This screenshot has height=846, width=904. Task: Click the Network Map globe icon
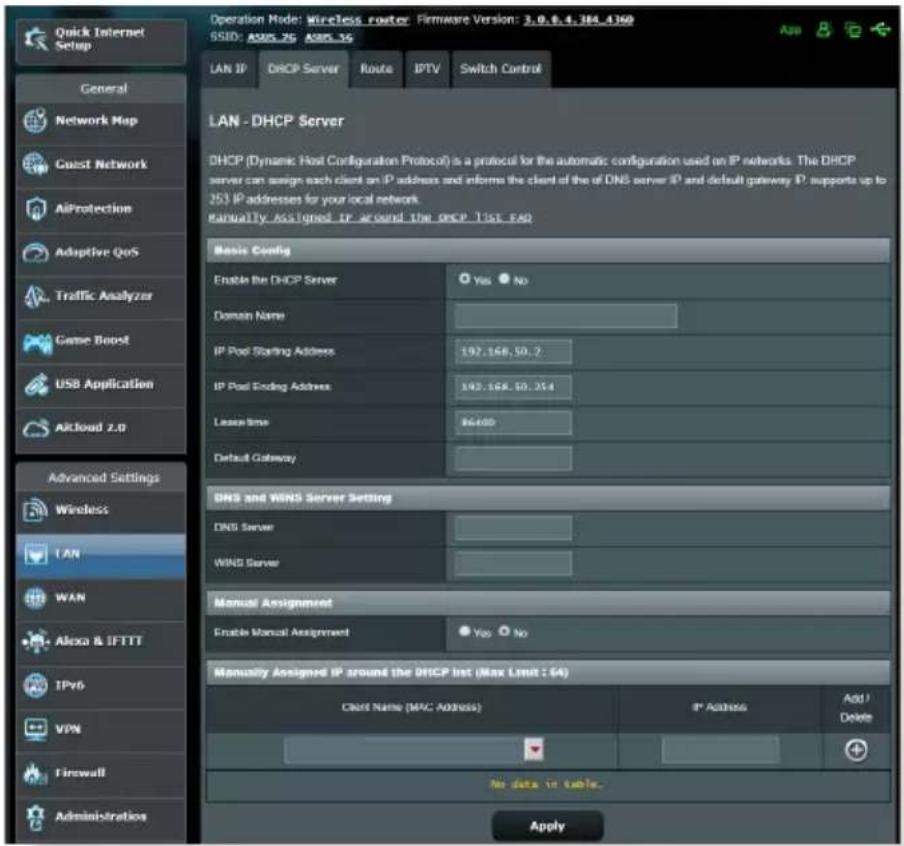click(x=35, y=121)
